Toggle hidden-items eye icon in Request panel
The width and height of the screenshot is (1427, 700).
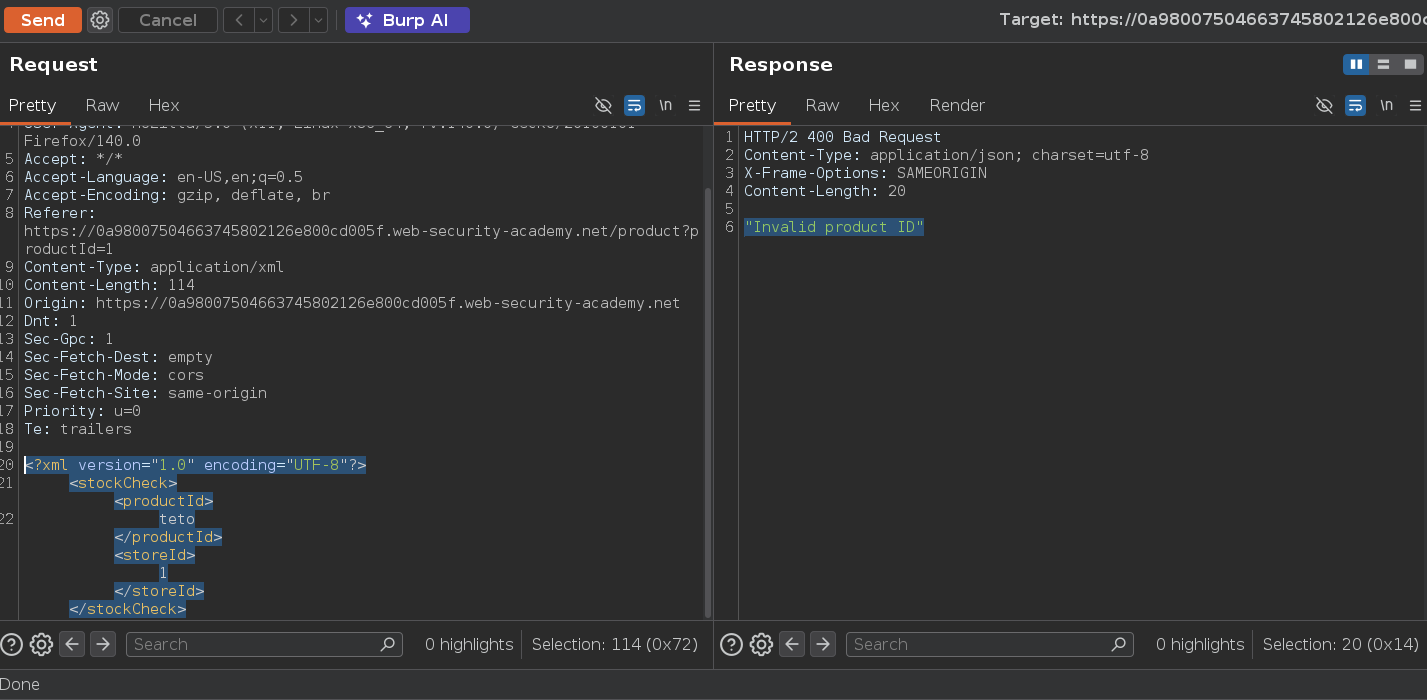point(603,105)
